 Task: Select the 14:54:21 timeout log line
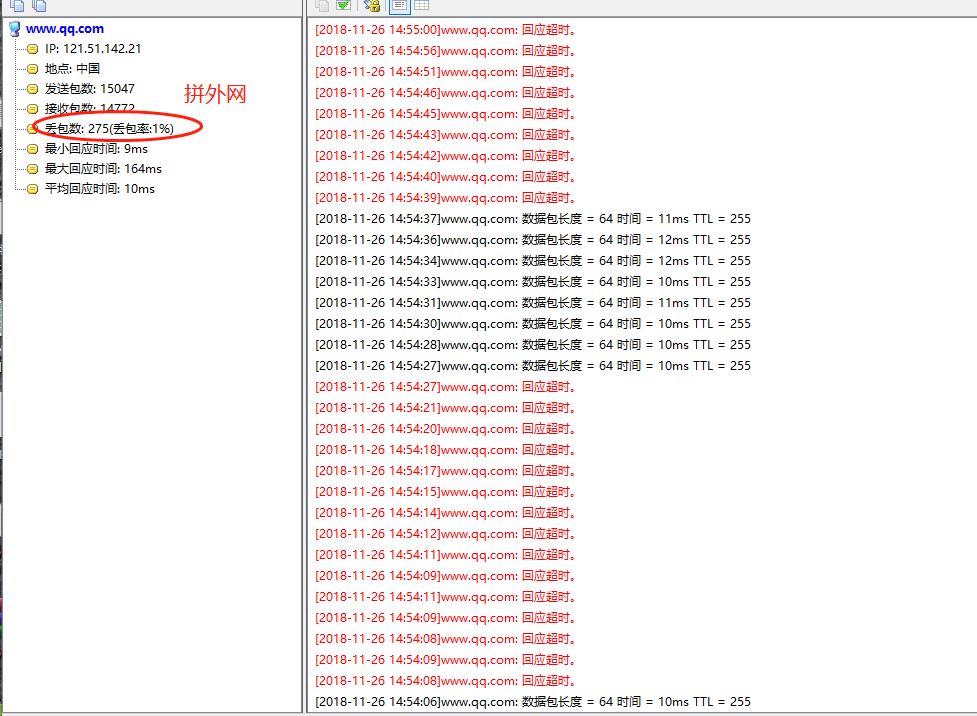point(445,408)
